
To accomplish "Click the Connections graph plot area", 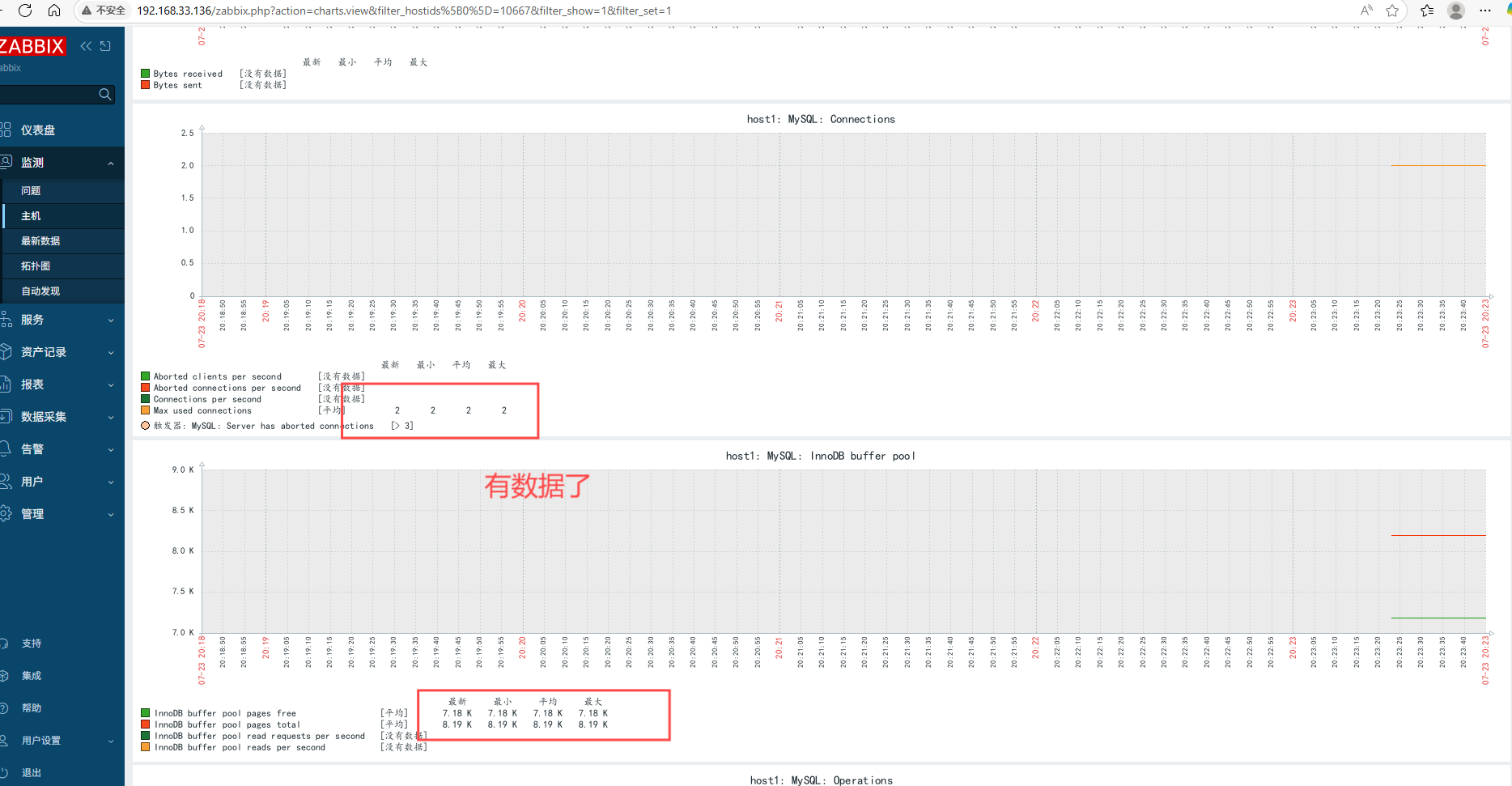I will (844, 215).
